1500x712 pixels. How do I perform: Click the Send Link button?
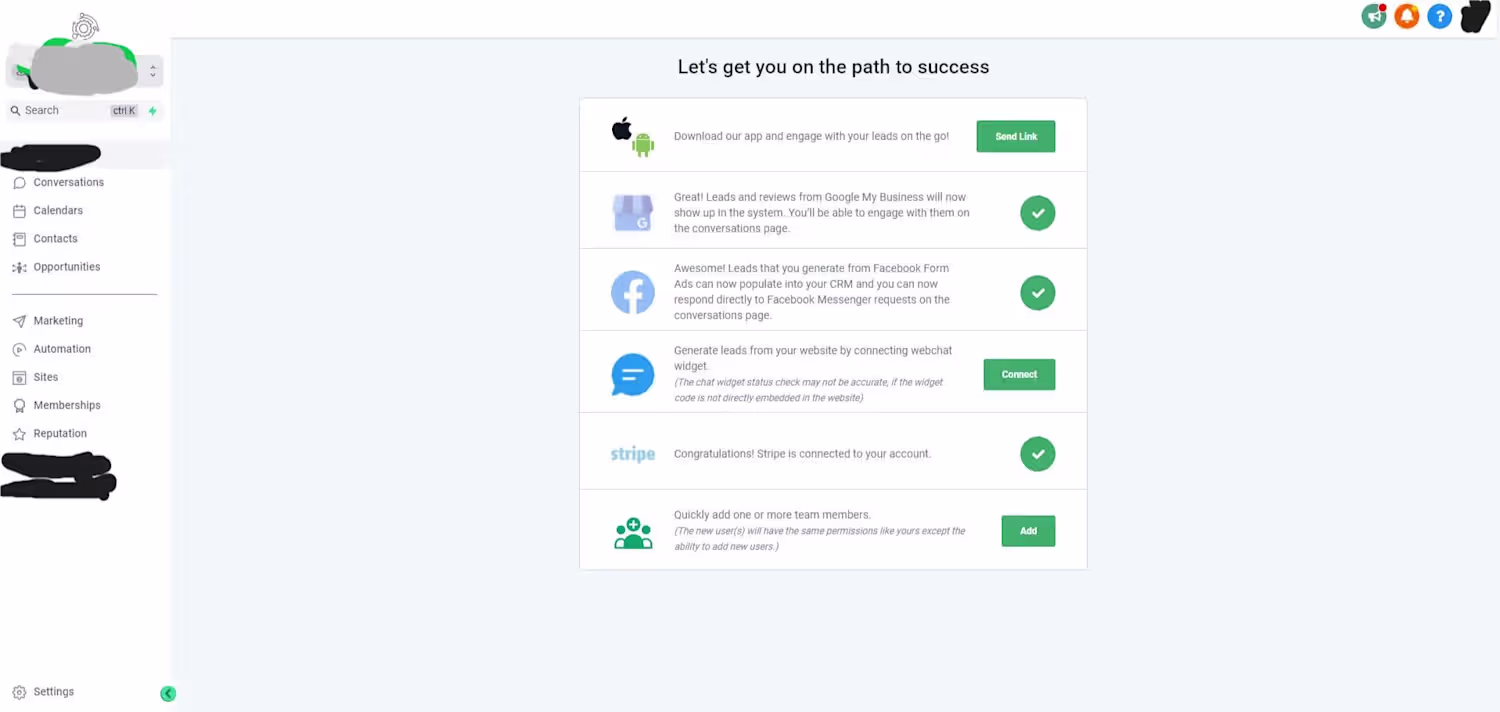(1016, 136)
